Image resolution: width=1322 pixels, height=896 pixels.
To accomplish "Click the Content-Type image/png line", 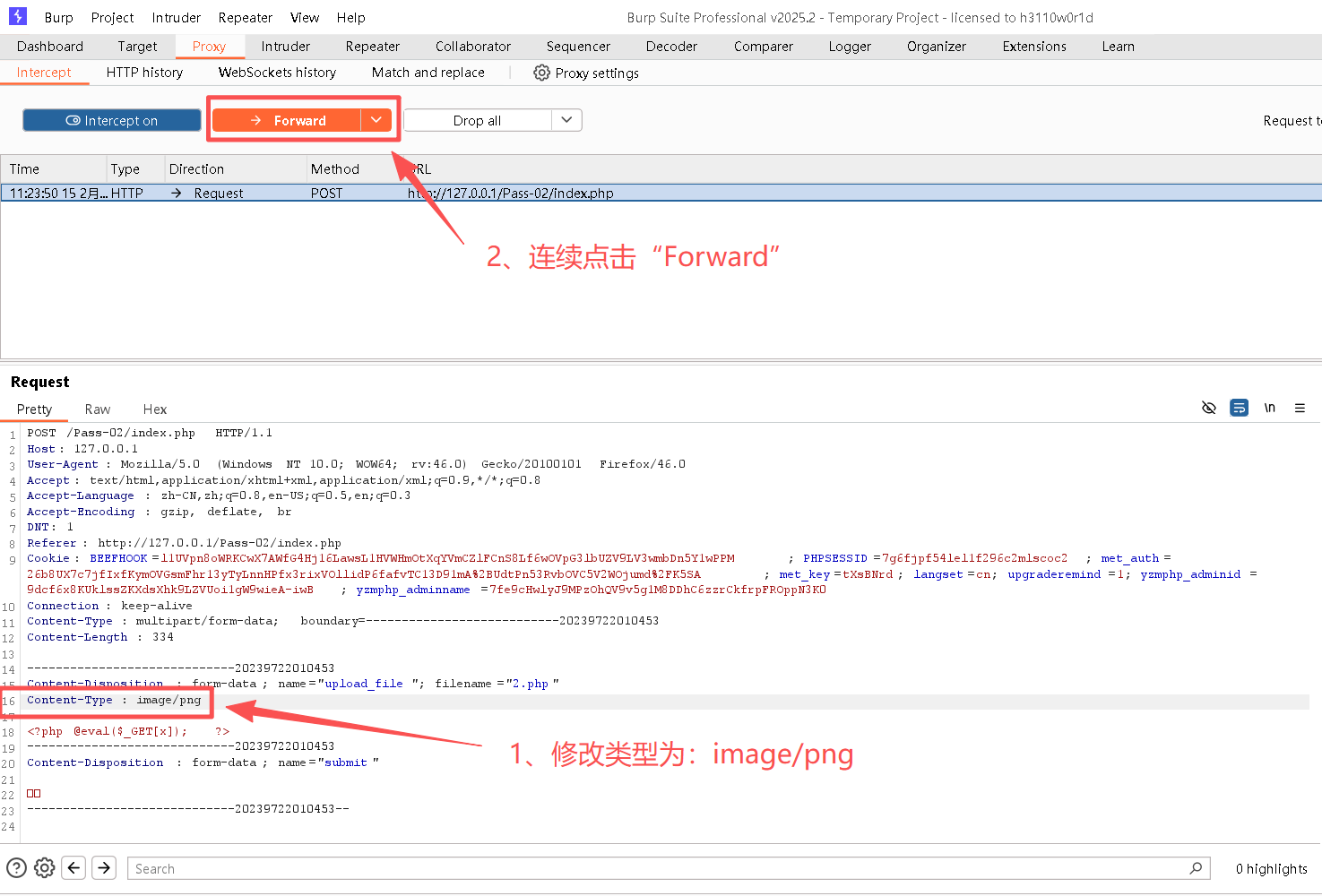I will click(114, 700).
